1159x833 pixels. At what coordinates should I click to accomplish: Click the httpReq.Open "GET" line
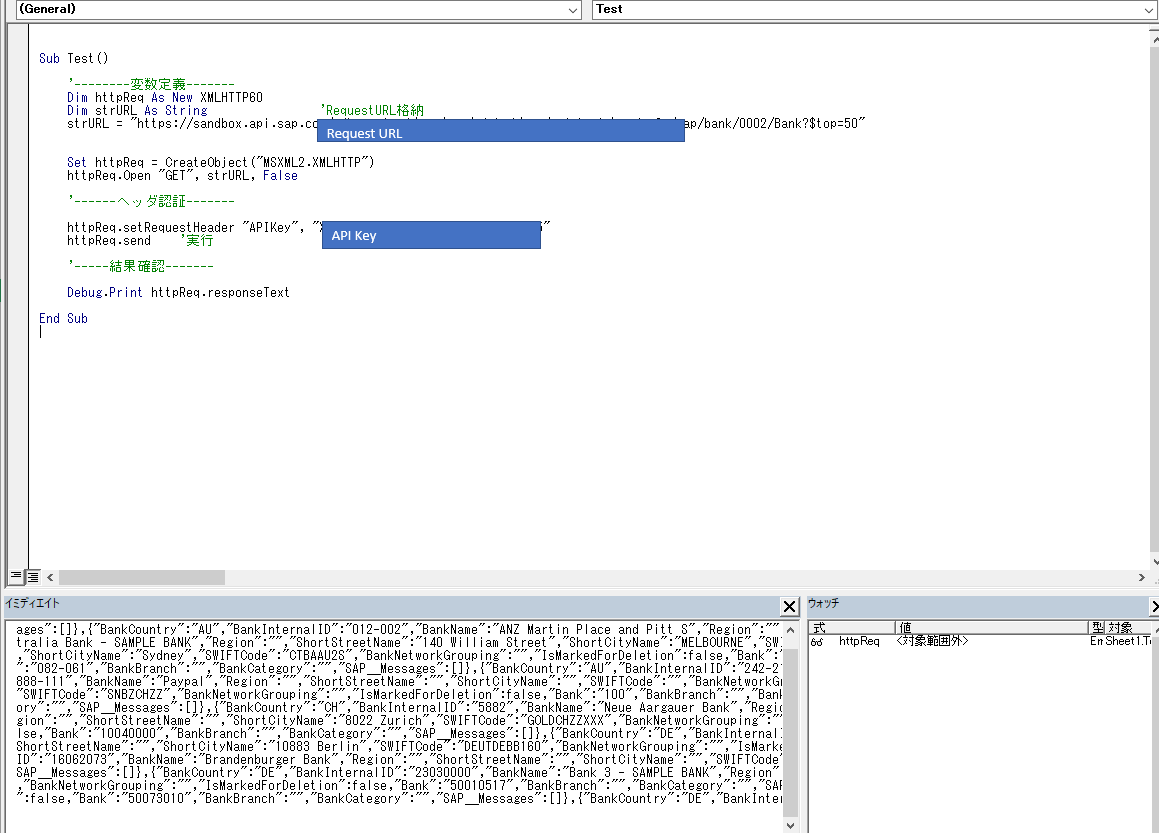point(183,175)
